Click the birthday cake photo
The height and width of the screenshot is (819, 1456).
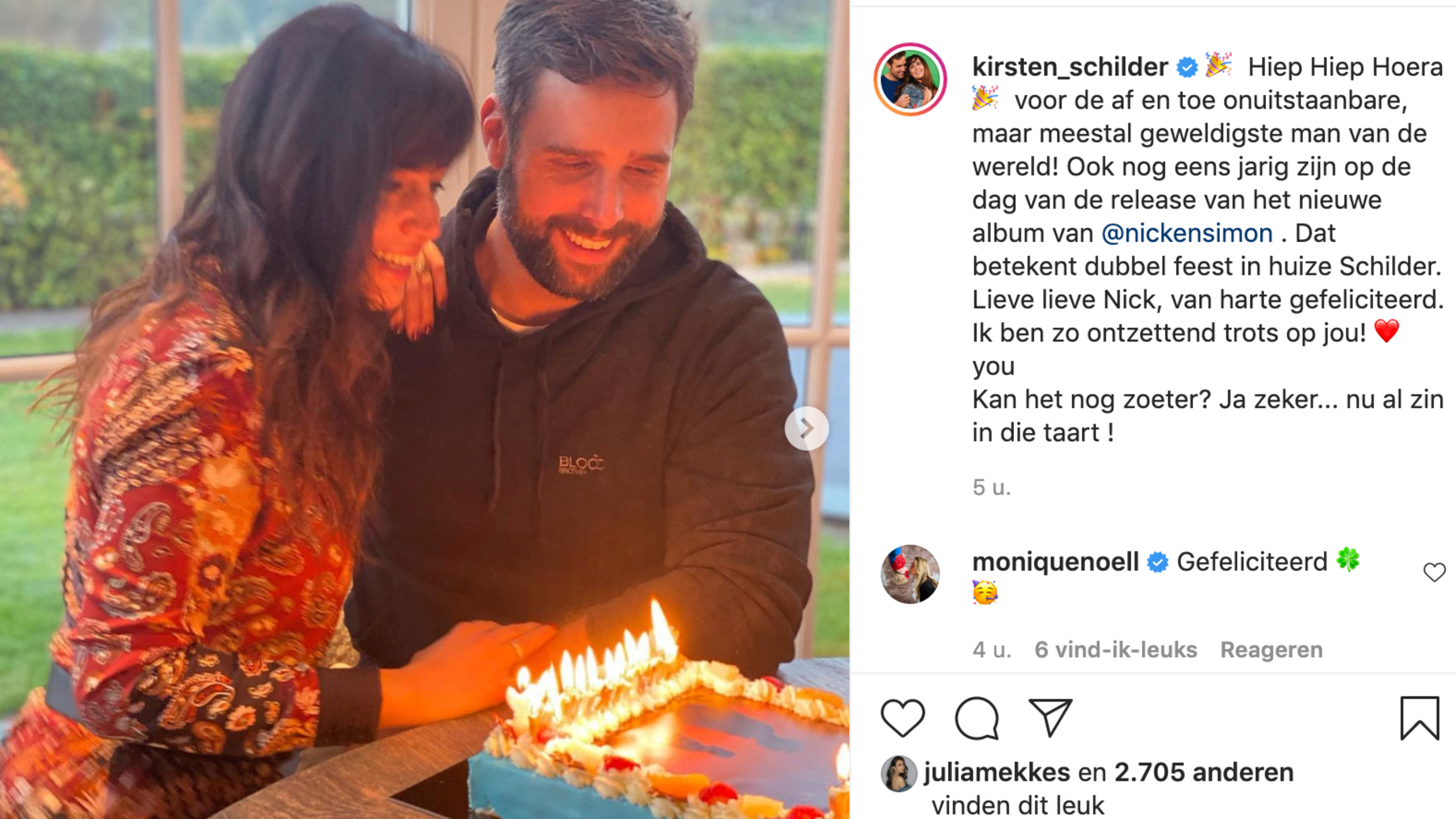point(425,409)
